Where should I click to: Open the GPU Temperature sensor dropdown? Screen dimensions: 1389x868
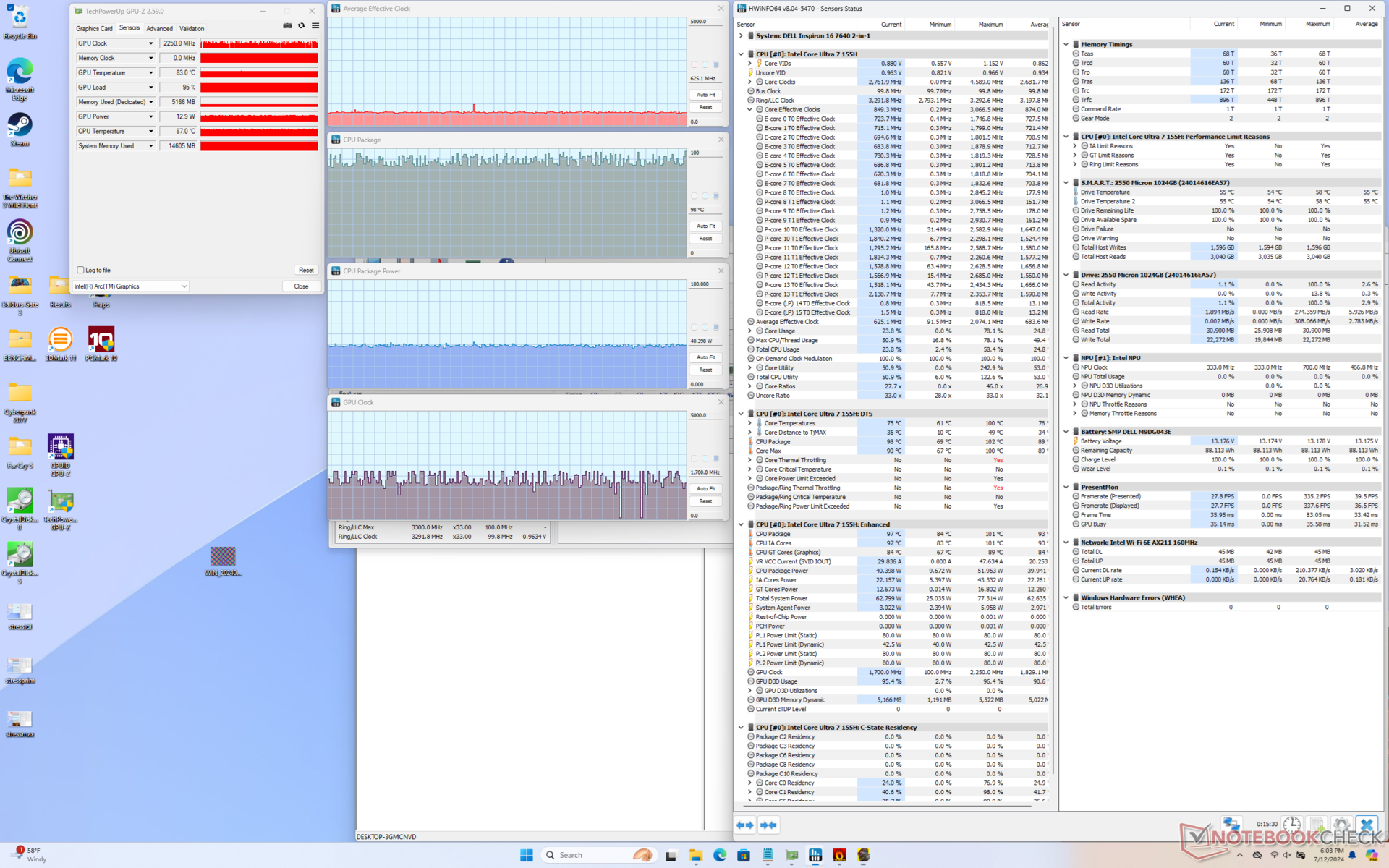click(151, 73)
